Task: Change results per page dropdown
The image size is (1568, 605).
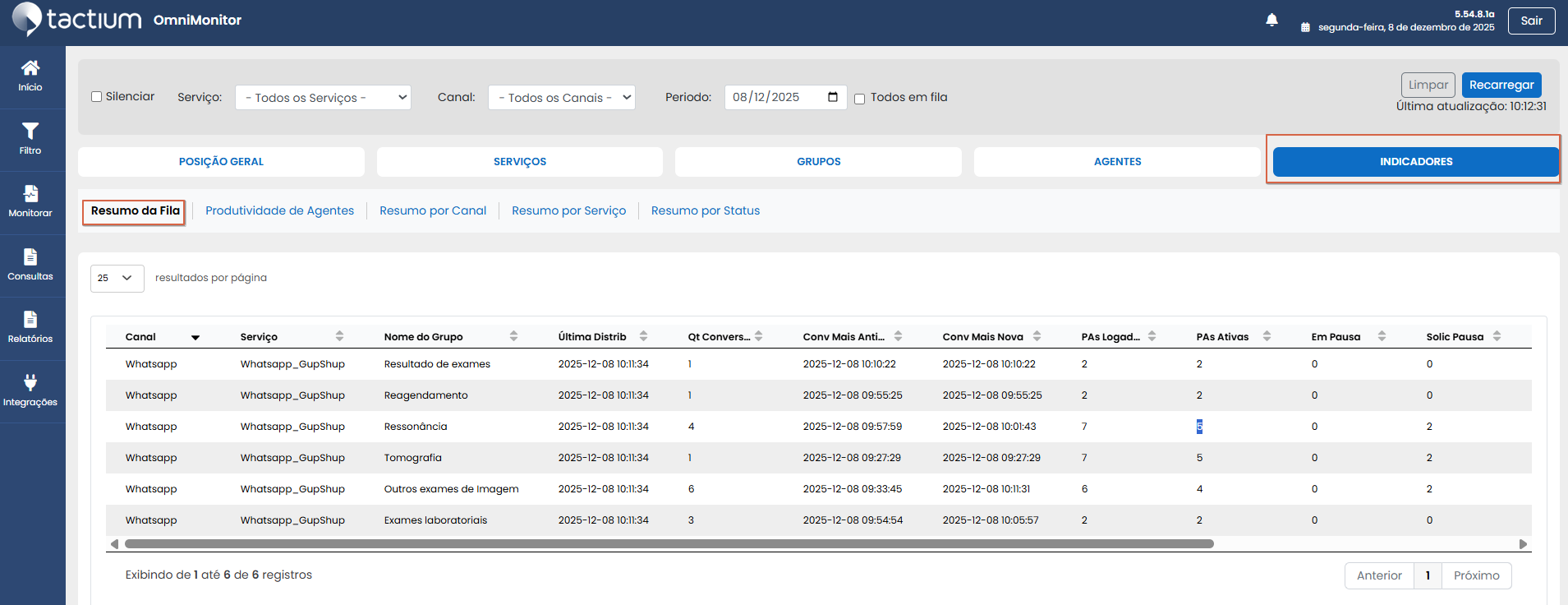Action: click(x=117, y=279)
